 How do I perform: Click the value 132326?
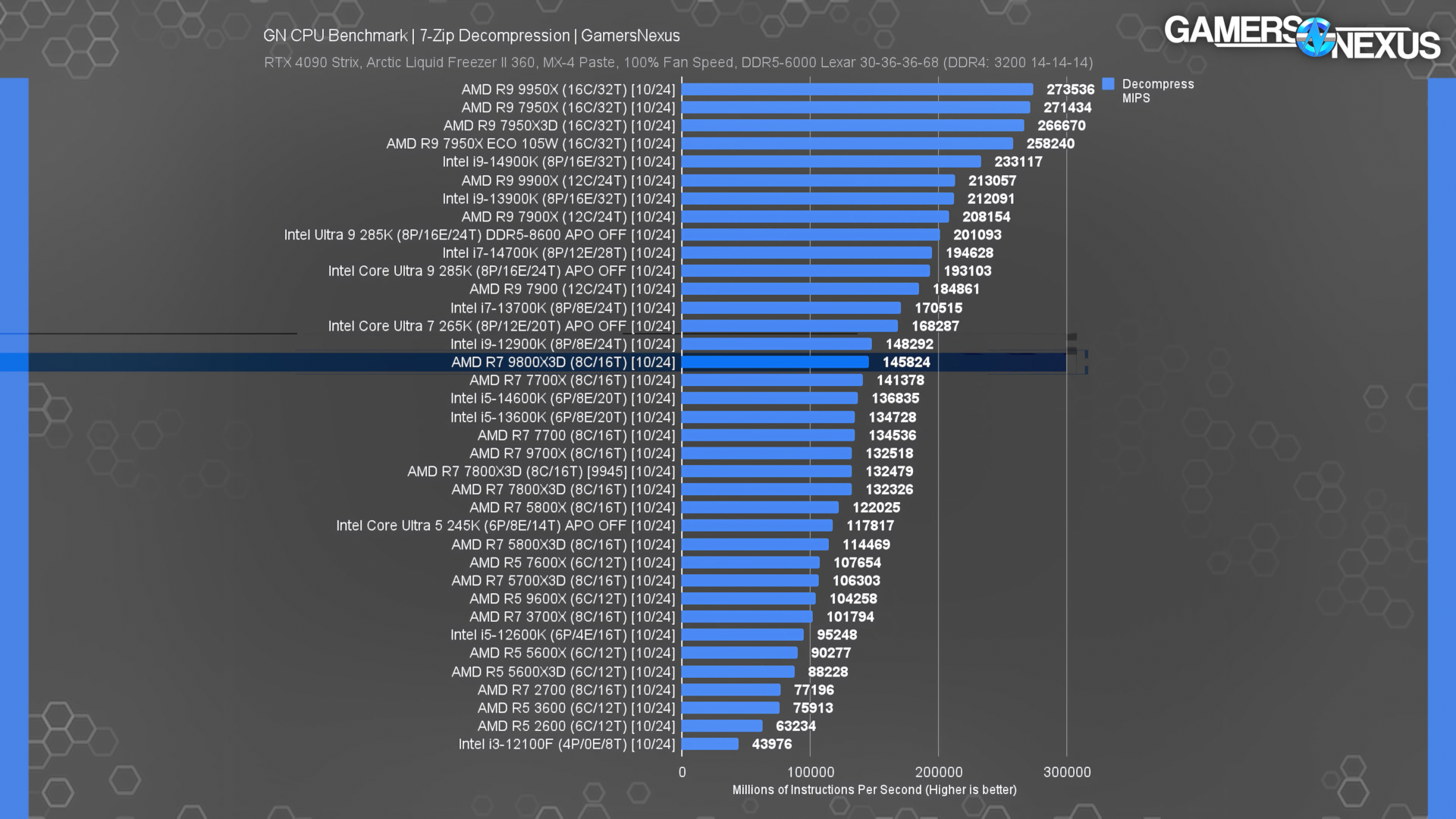click(x=890, y=490)
